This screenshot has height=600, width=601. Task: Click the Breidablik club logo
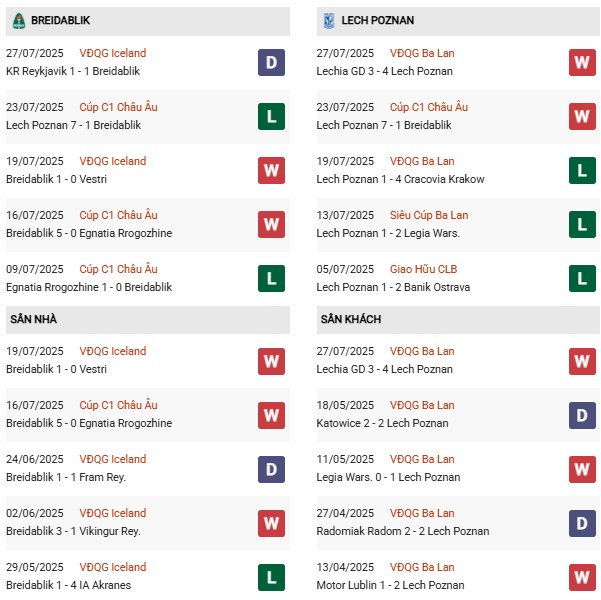(19, 20)
